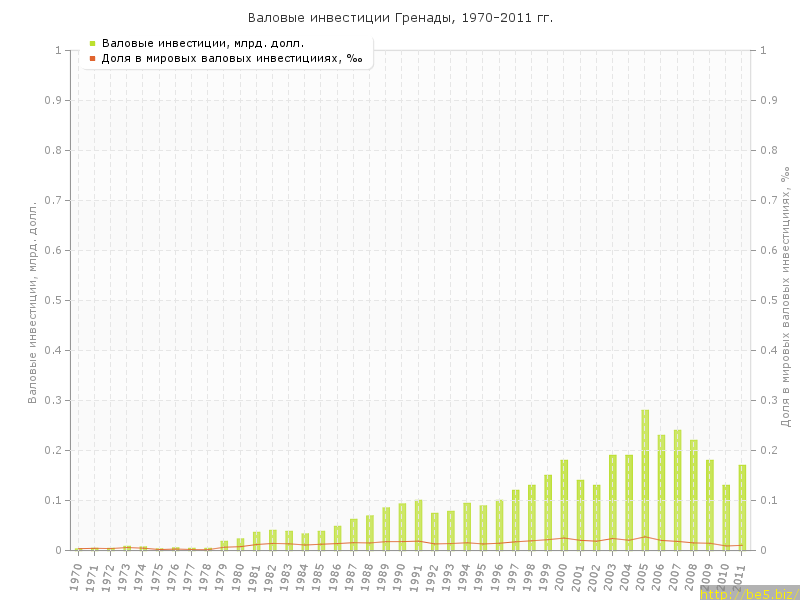Open the be5.biz link in the corner
The height and width of the screenshot is (600, 800).
(x=748, y=593)
